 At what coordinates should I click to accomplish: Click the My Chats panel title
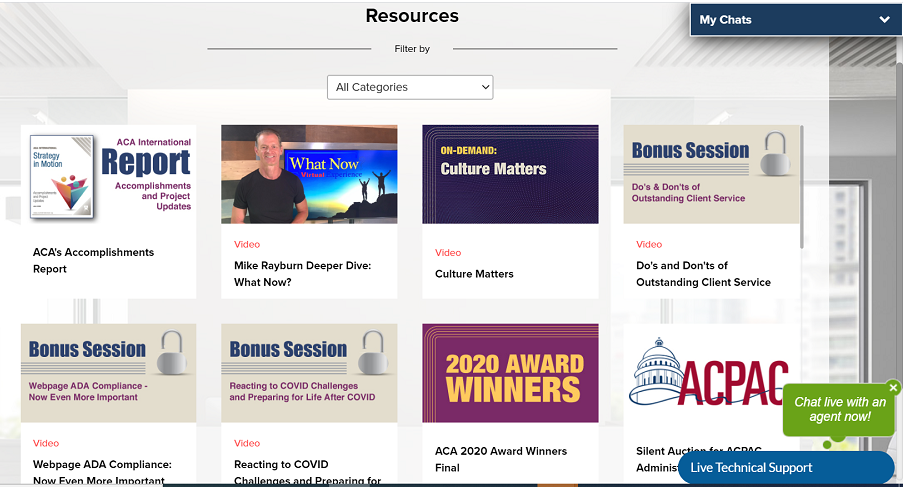click(x=725, y=20)
